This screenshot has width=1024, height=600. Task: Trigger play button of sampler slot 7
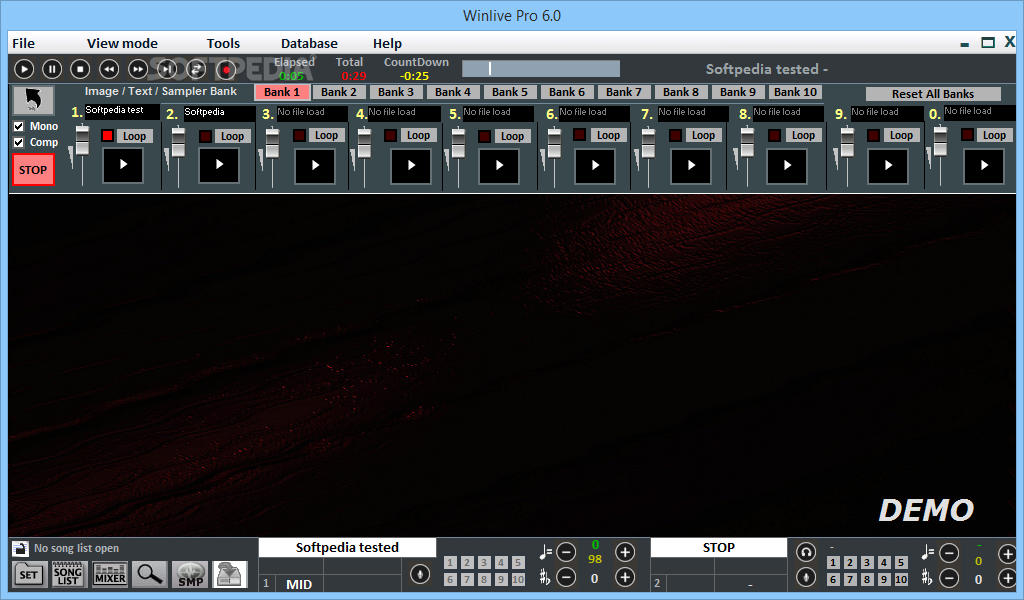coord(691,166)
